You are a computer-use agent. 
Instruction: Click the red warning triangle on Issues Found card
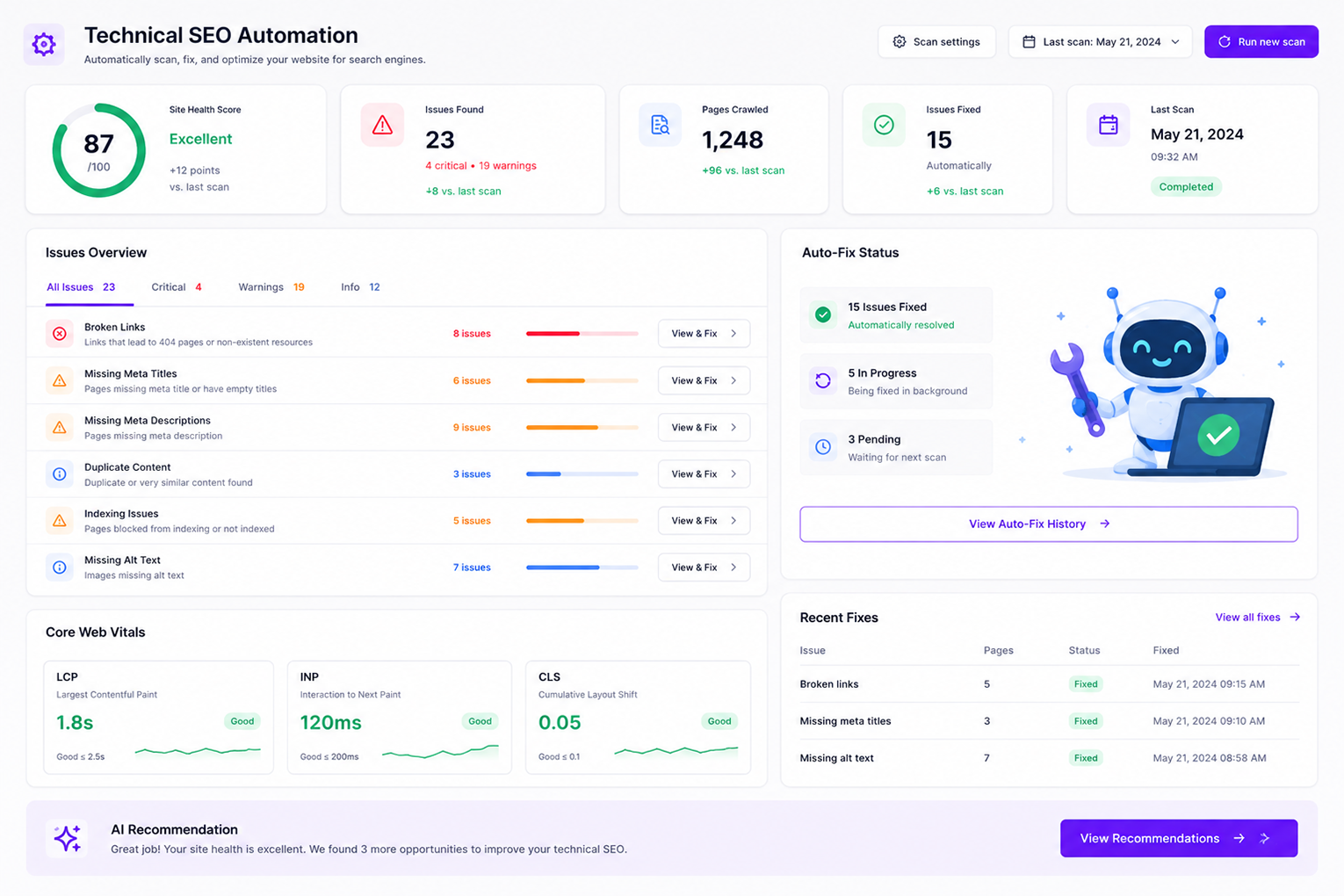[x=382, y=125]
